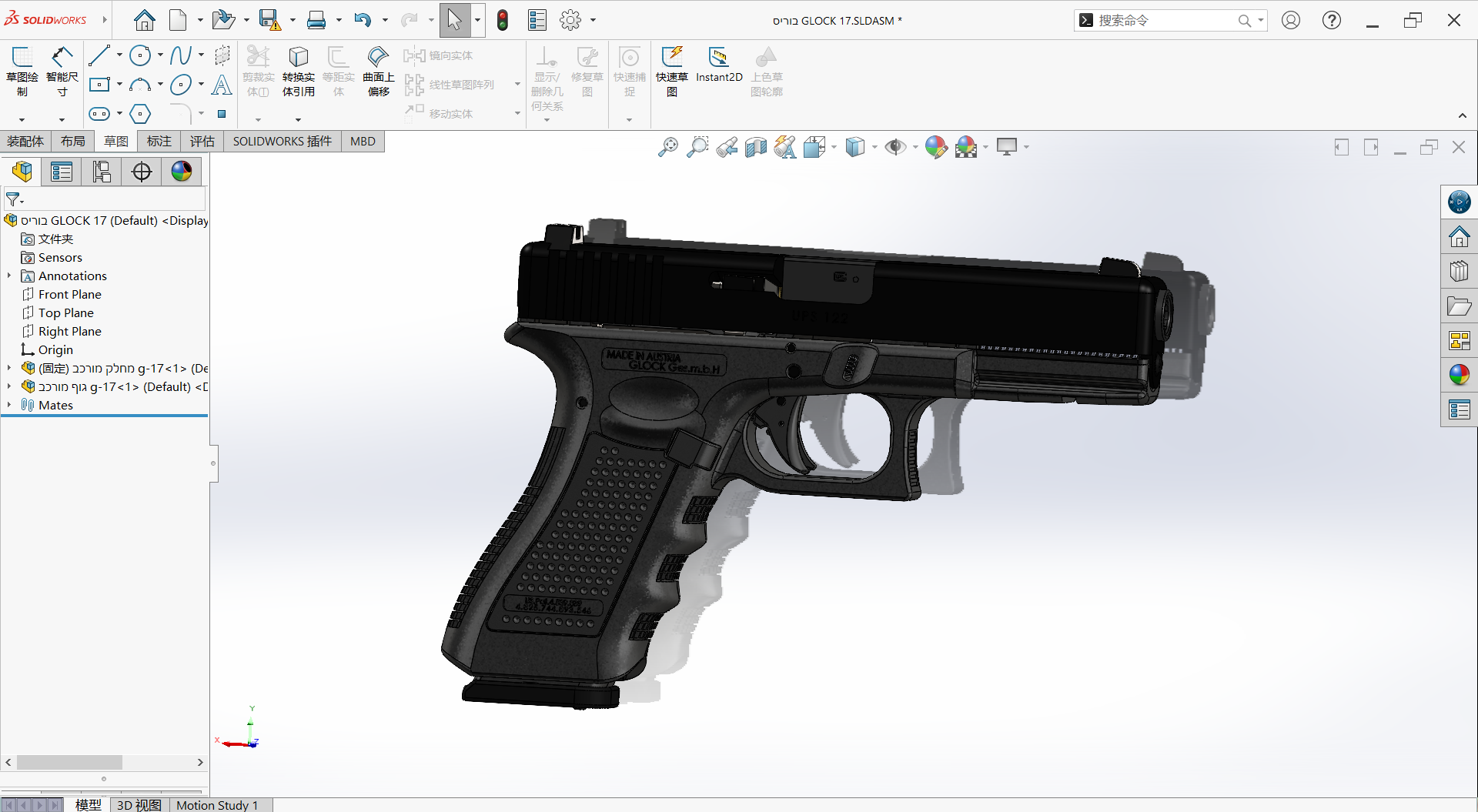1478x812 pixels.
Task: Open the Save dropdown arrow
Action: pyautogui.click(x=293, y=20)
